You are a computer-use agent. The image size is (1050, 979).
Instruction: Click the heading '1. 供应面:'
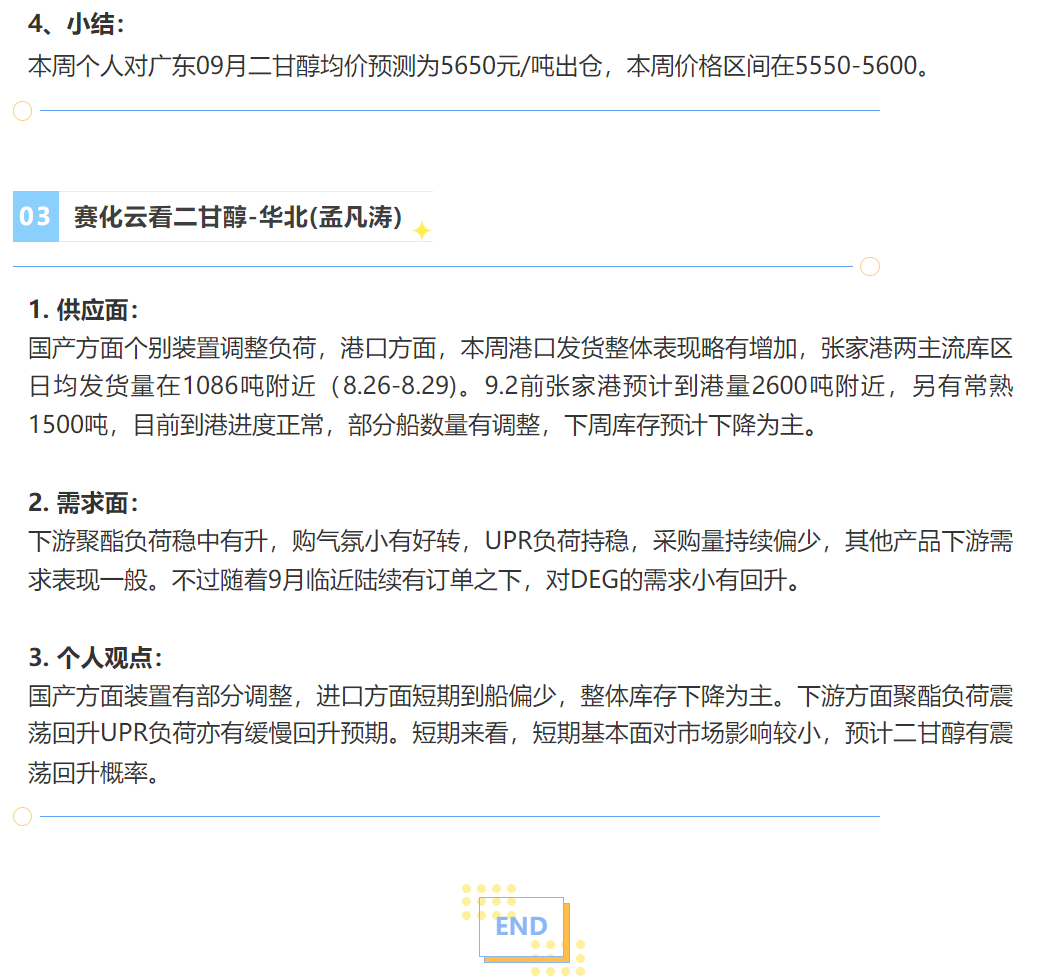(83, 310)
